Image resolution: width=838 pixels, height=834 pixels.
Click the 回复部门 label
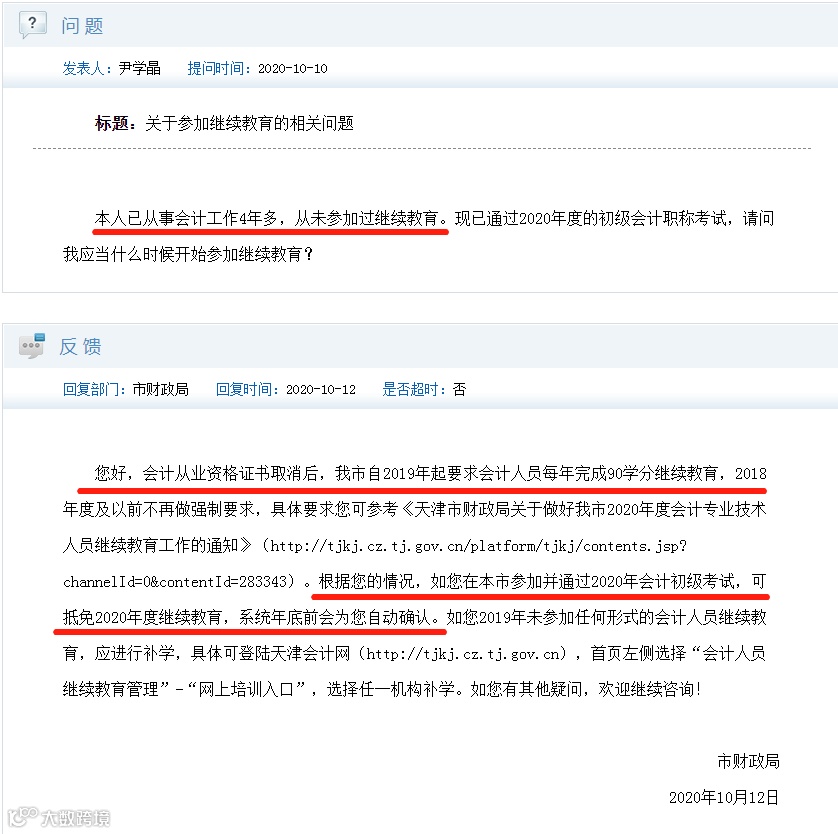(95, 389)
